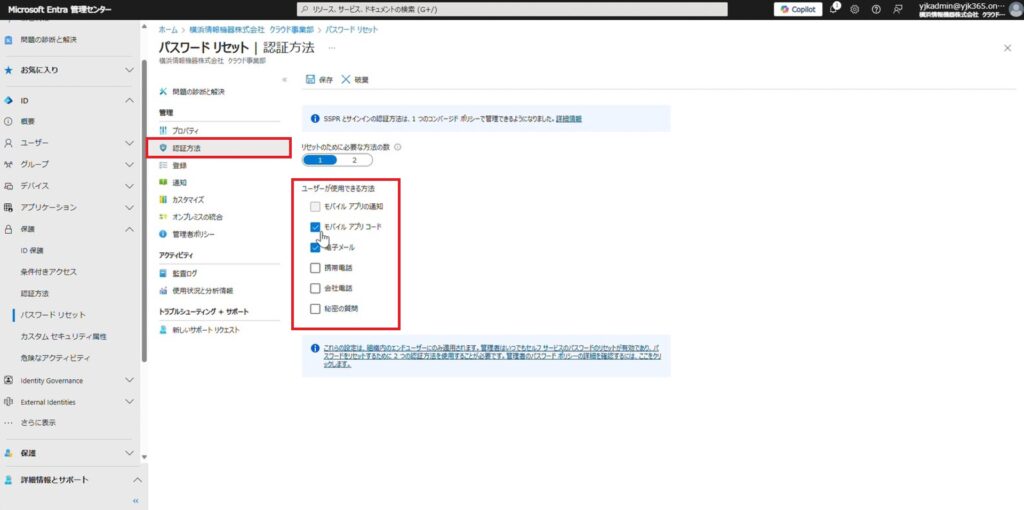Image resolution: width=1024 pixels, height=510 pixels.
Task: Open カスタム セキュリティ属性 in the sidebar
Action: [x=63, y=336]
